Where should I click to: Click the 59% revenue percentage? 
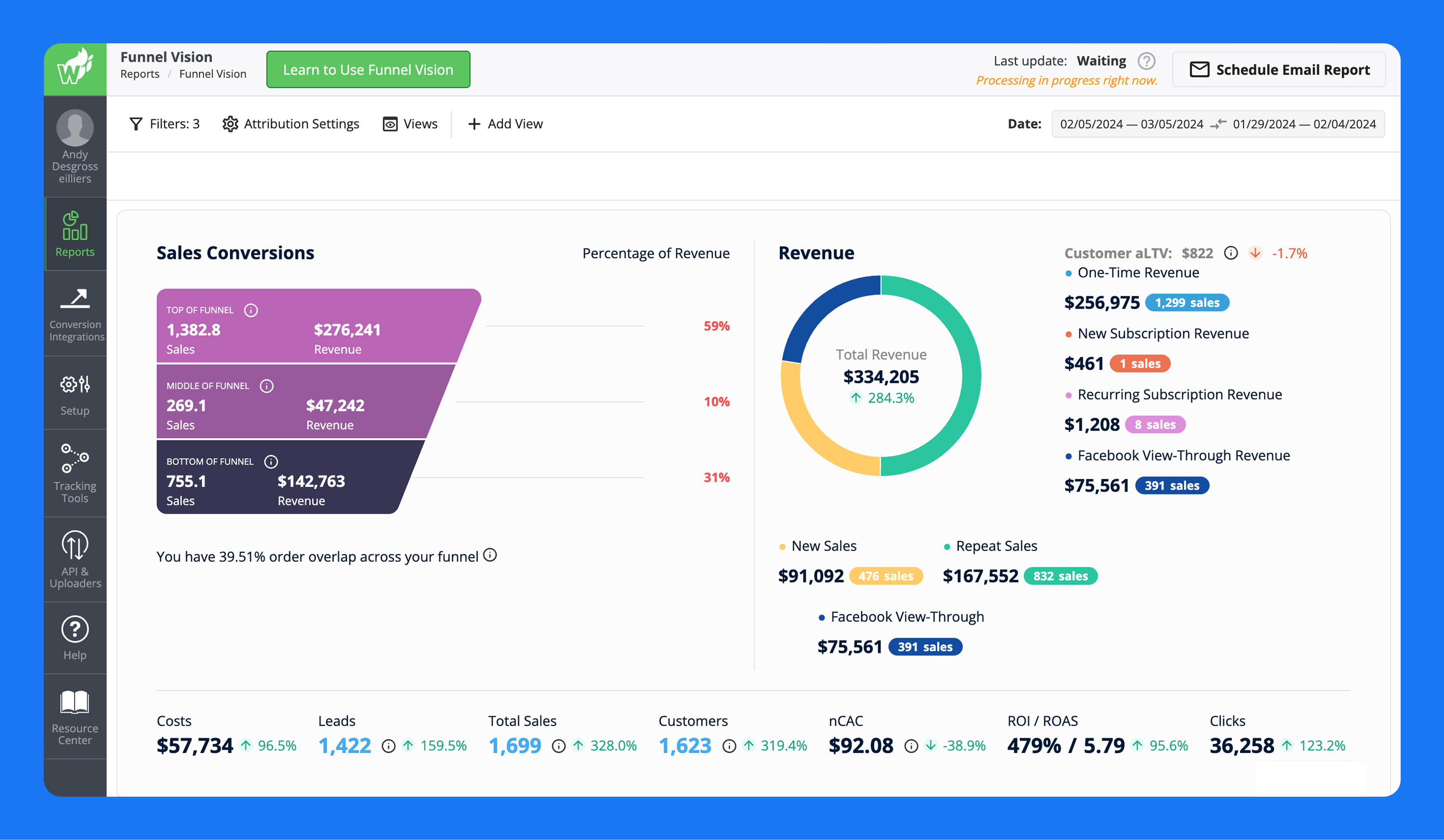[x=716, y=326]
